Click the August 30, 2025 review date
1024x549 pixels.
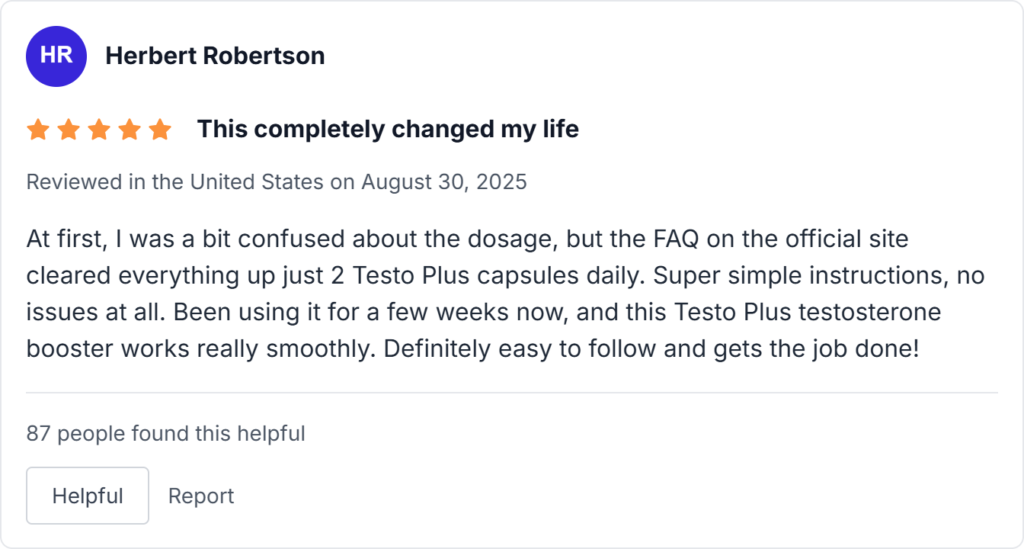click(x=444, y=182)
